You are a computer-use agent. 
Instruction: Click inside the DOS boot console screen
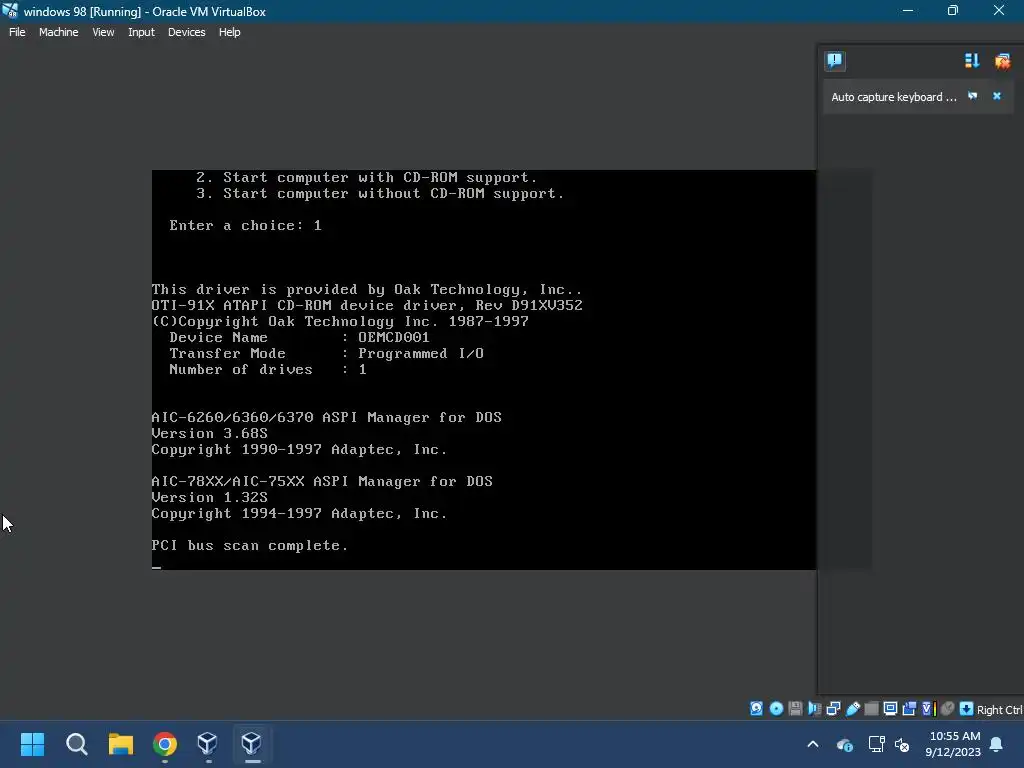coord(484,370)
